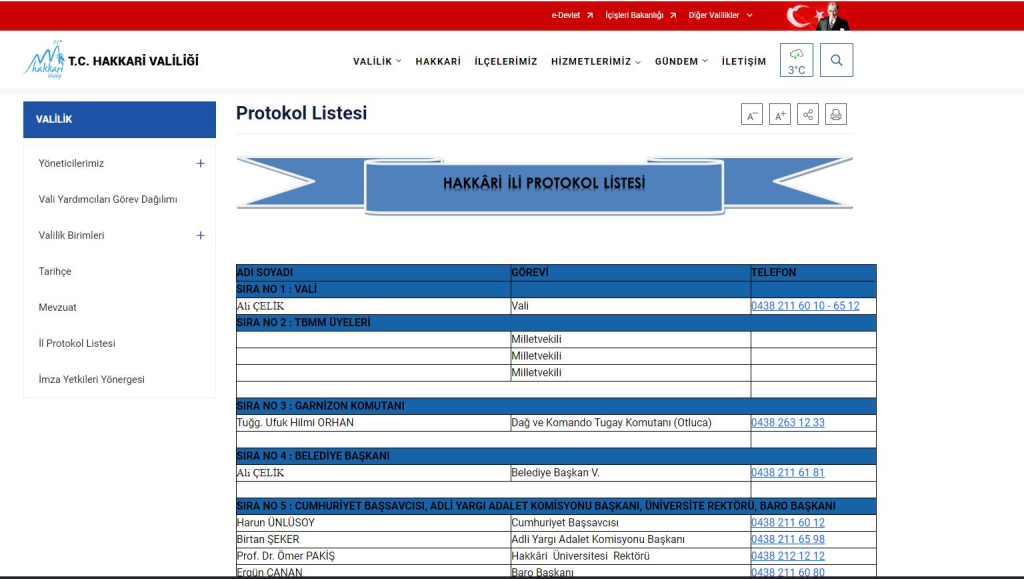Increase font size with A+ icon
1024x579 pixels.
(780, 115)
